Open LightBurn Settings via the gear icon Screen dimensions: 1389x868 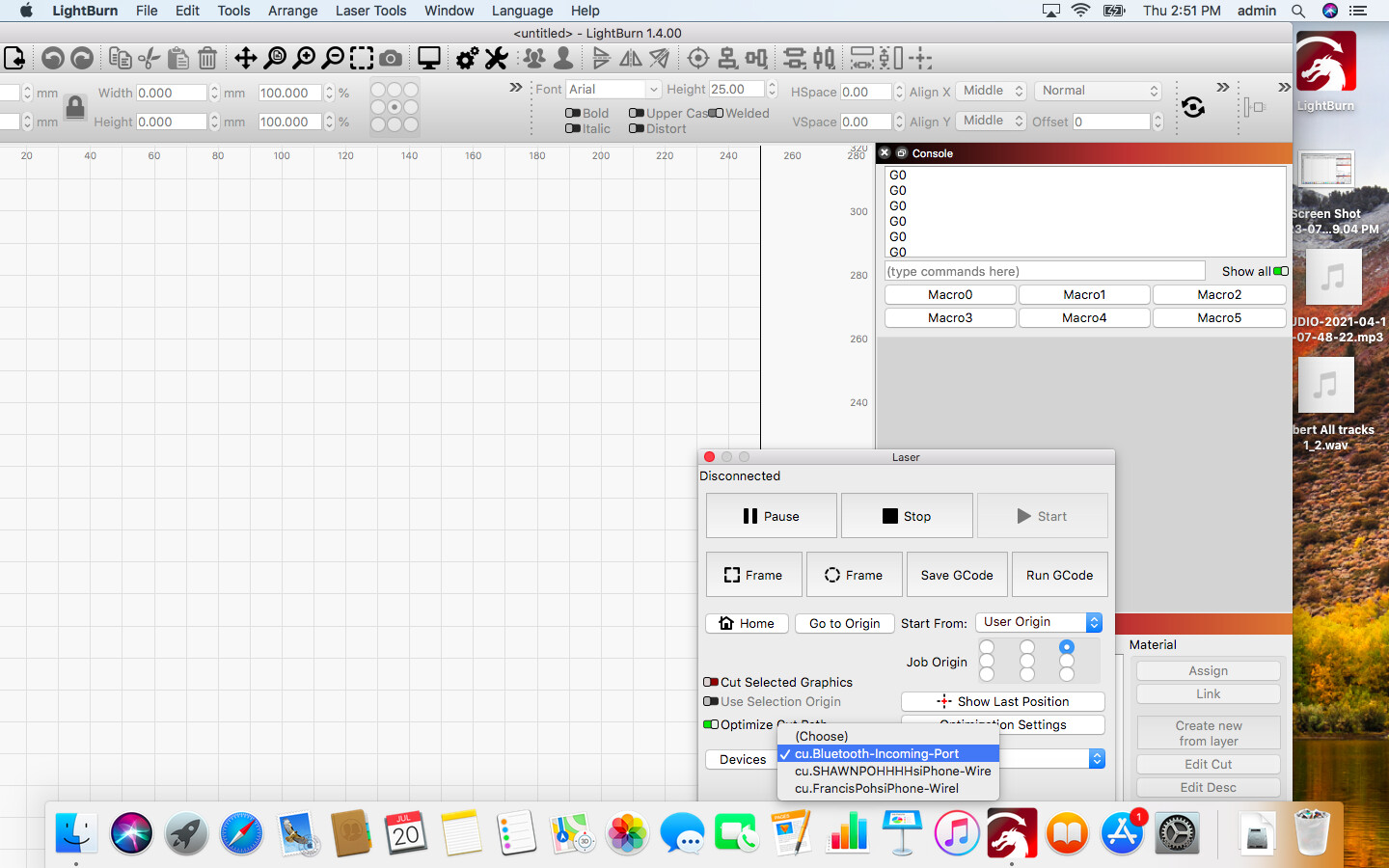point(467,58)
